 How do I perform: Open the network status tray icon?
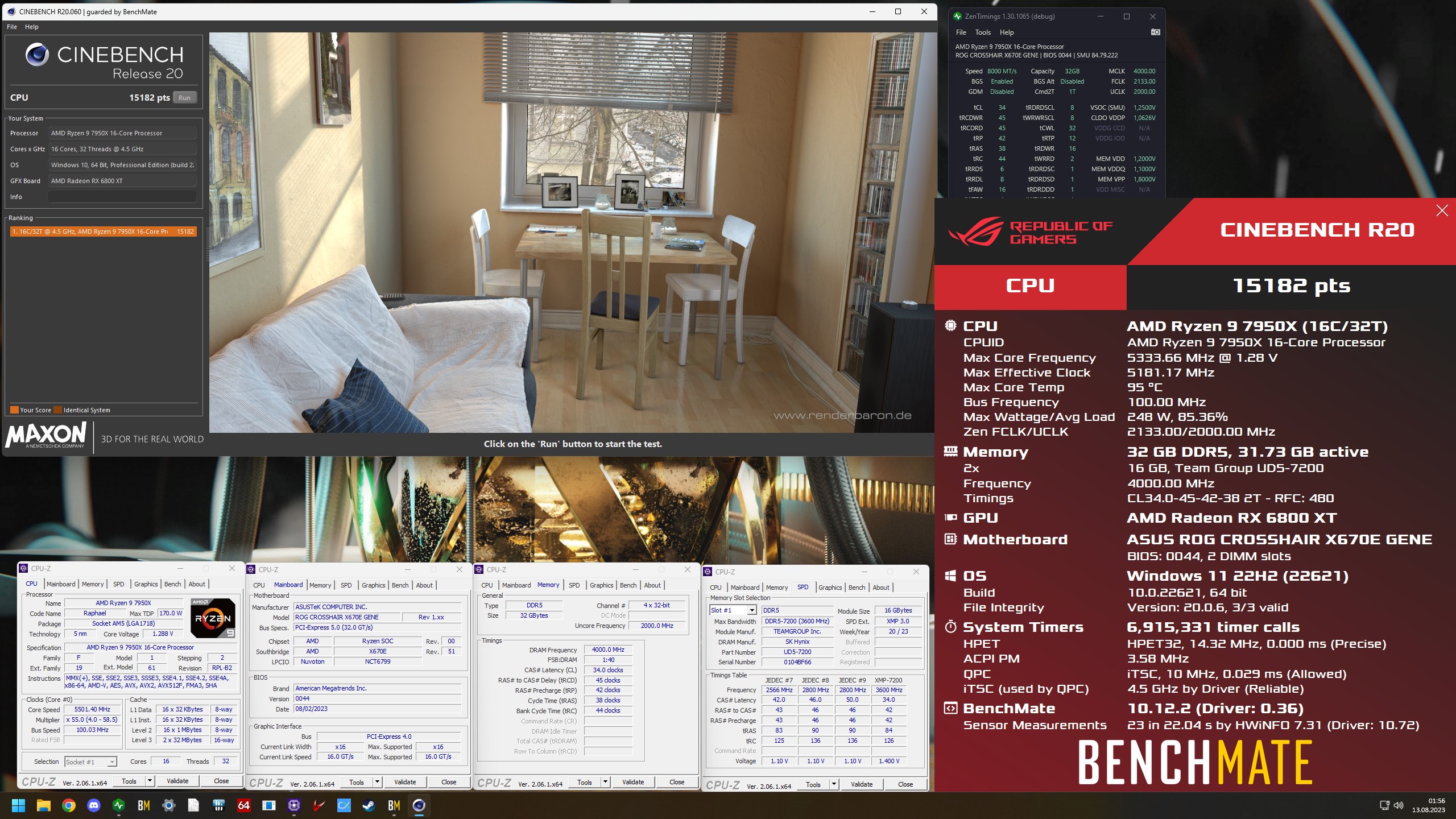1385,805
